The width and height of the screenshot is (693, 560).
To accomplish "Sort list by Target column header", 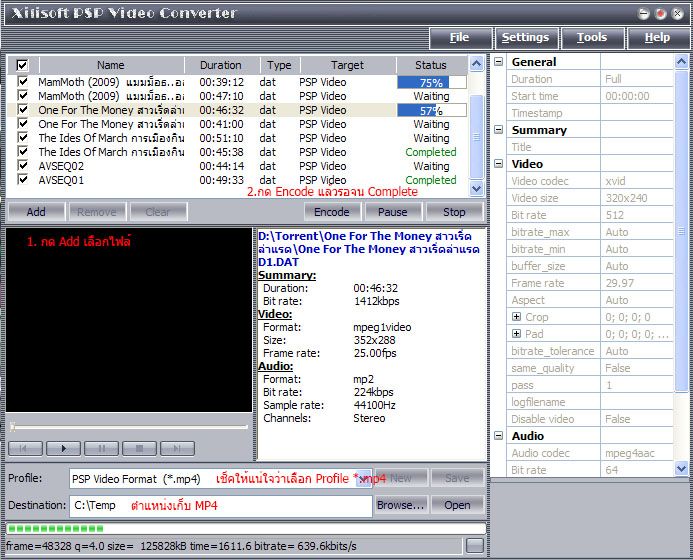I will 348,65.
